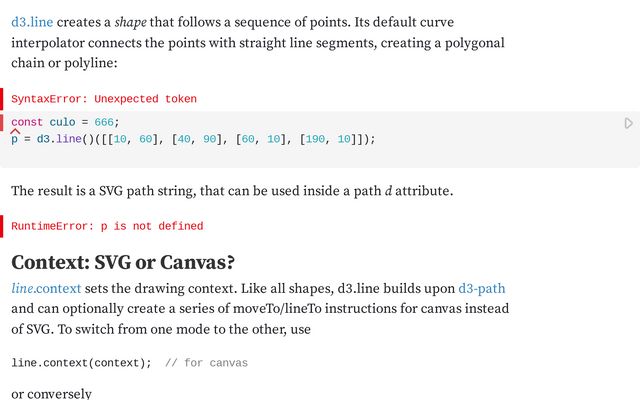The image size is (640, 400).
Task: Click the italic word 'shape' in first paragraph
Action: coord(131,22)
